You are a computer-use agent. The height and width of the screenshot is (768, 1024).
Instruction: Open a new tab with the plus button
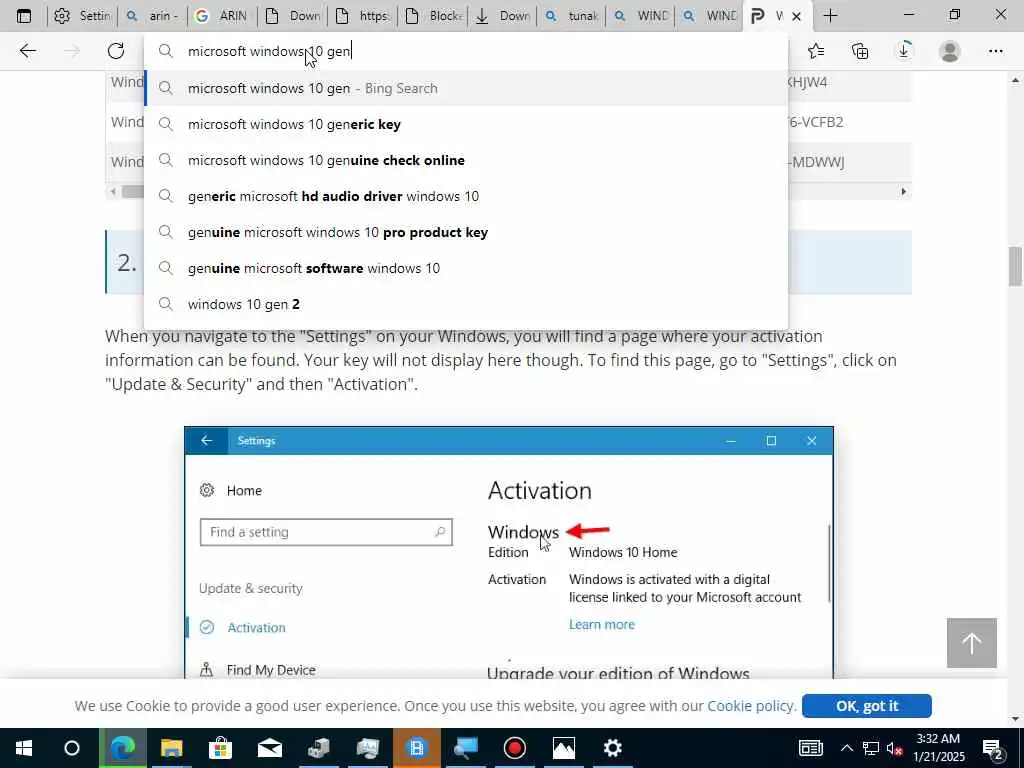point(830,16)
